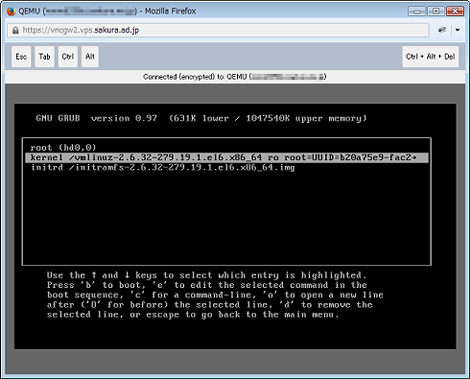Click the Firefox logo in the title bar

[x=11, y=11]
